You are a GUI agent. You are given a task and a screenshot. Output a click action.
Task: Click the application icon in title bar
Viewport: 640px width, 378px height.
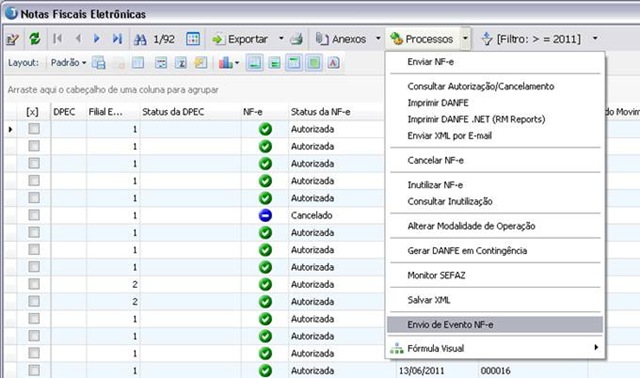click(x=11, y=13)
